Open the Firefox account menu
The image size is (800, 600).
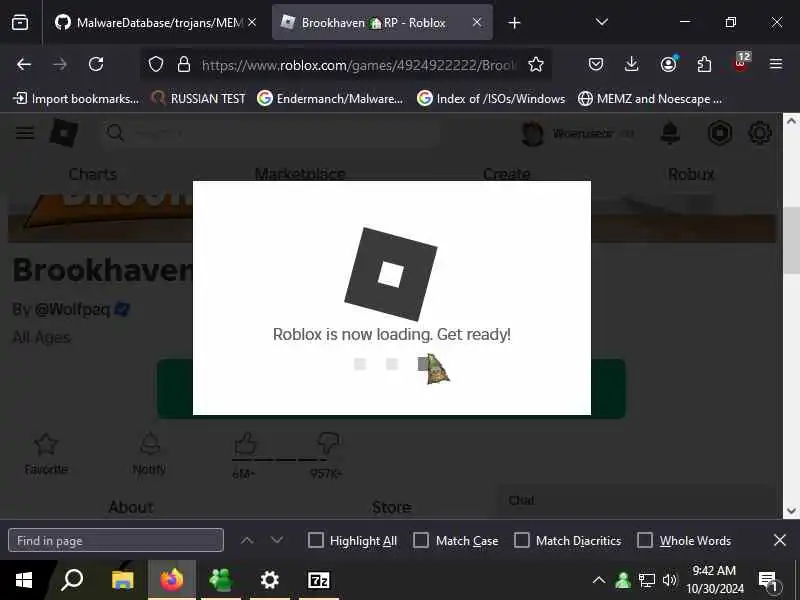point(668,64)
